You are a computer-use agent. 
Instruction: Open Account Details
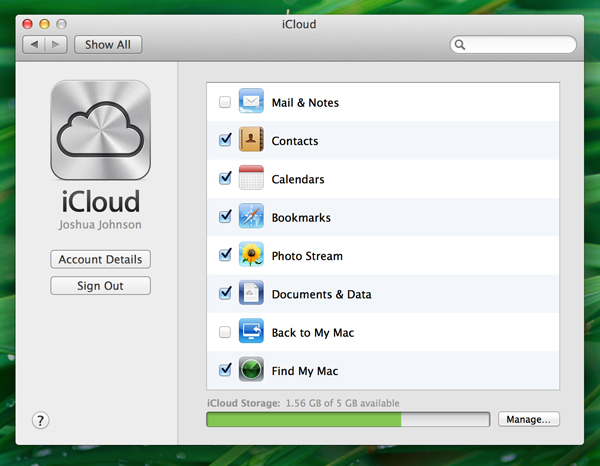click(100, 259)
